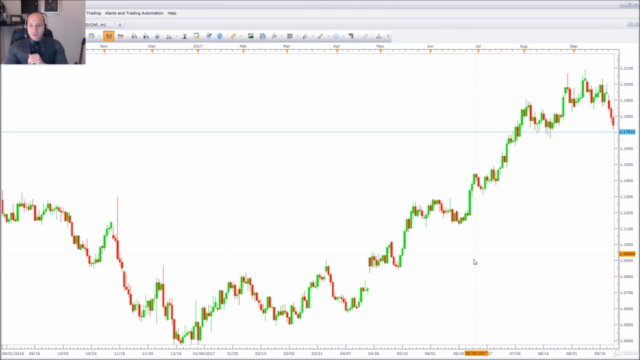This screenshot has width=640, height=360.
Task: Expand the chart type dropdown arrow
Action: (99, 36)
